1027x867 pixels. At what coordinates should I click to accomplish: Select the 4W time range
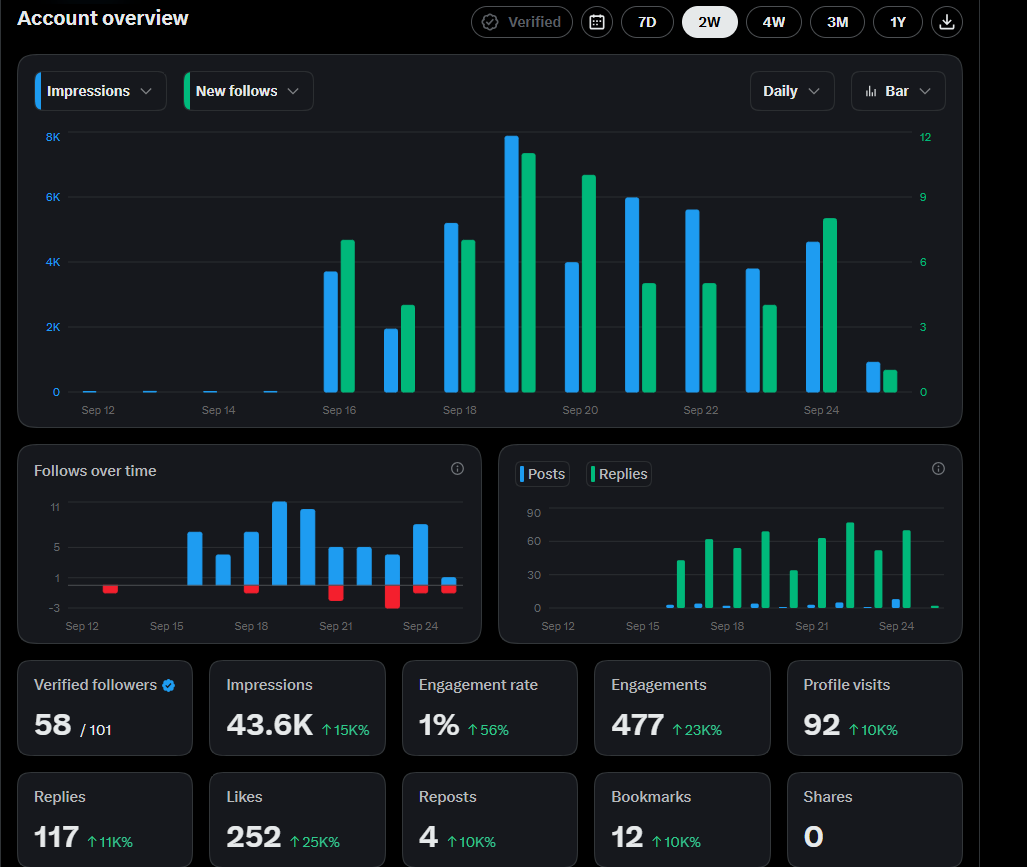(x=774, y=22)
